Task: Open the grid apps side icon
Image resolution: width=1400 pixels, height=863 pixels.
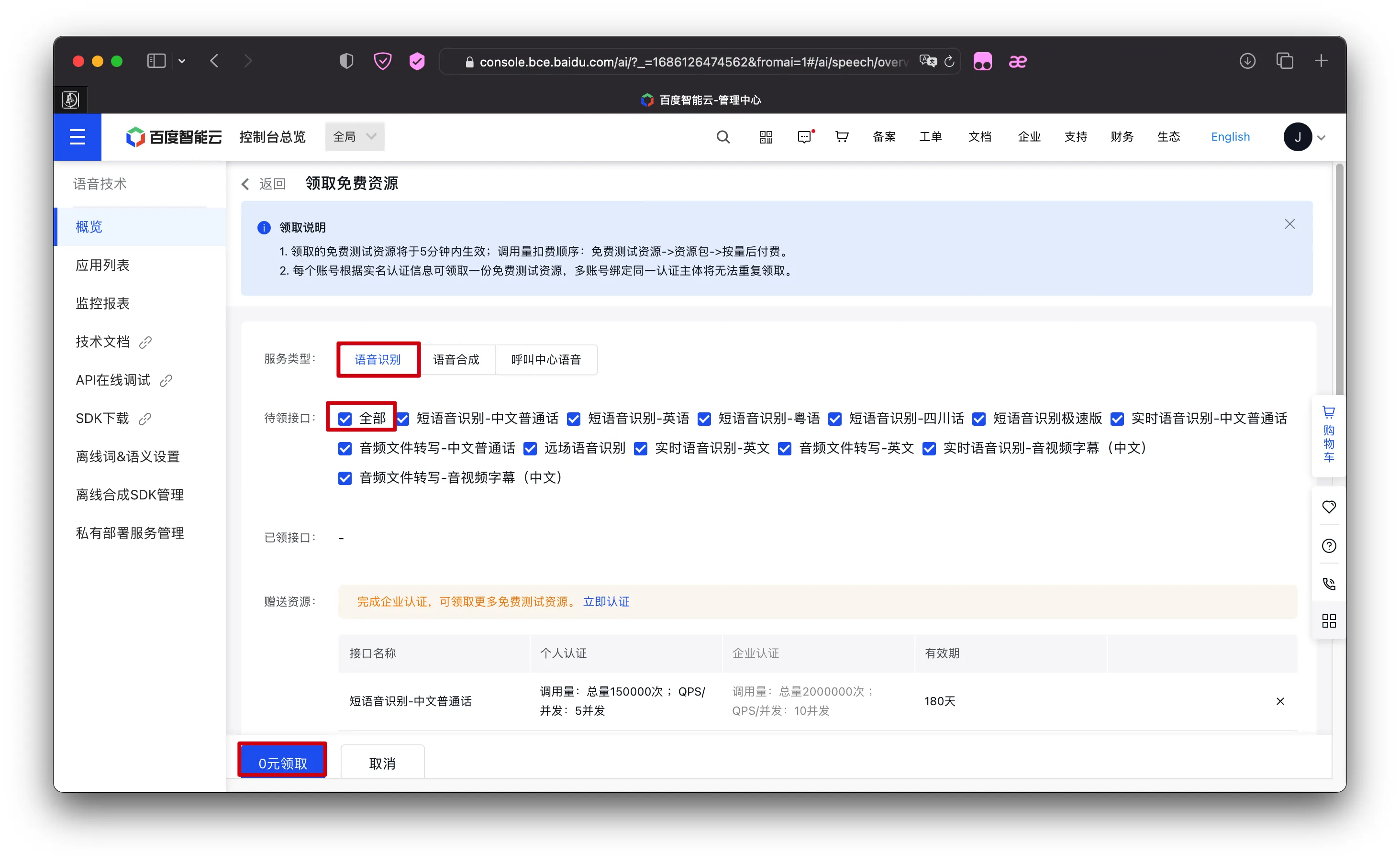Action: 1329,621
